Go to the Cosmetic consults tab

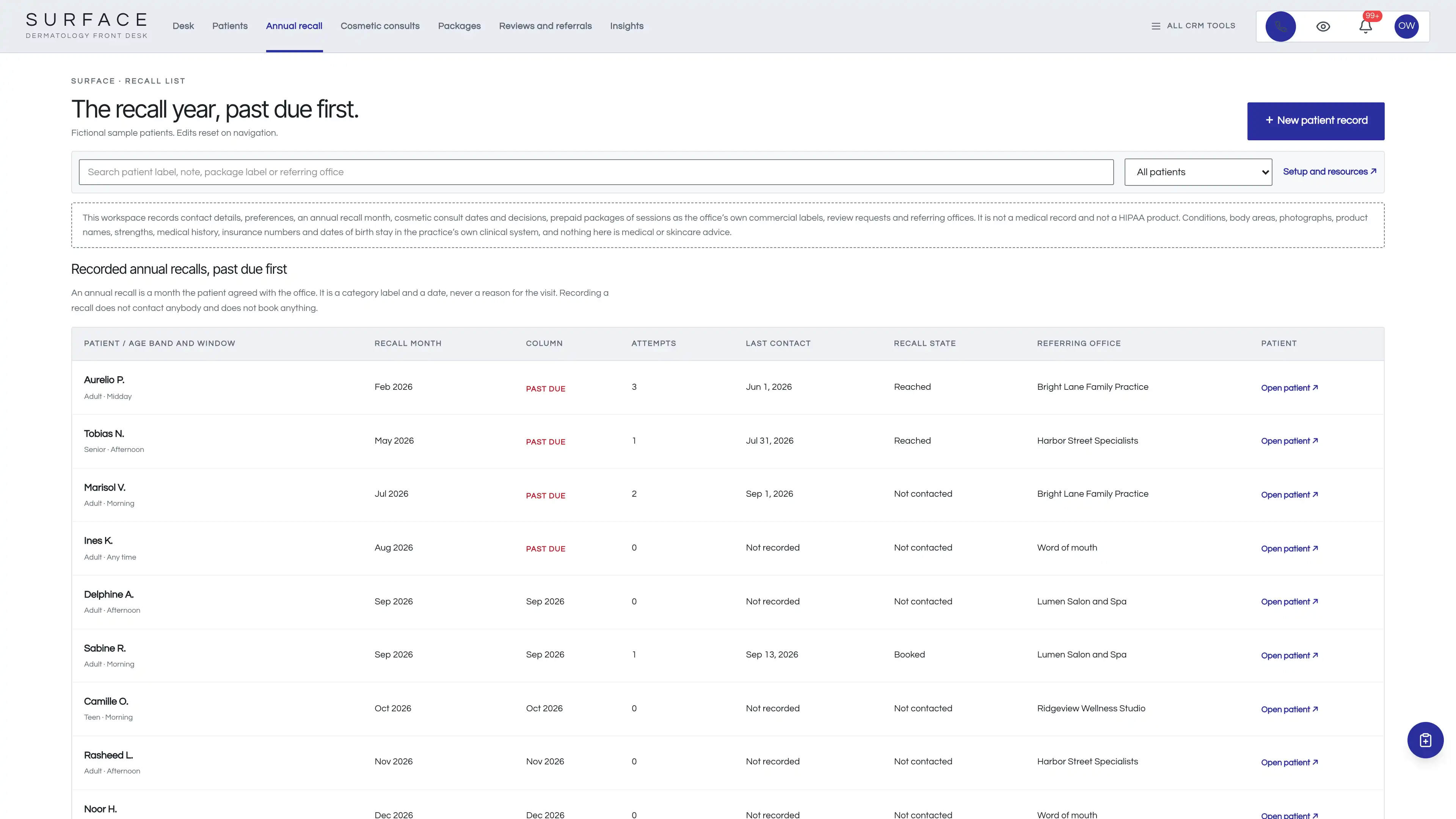click(x=380, y=26)
